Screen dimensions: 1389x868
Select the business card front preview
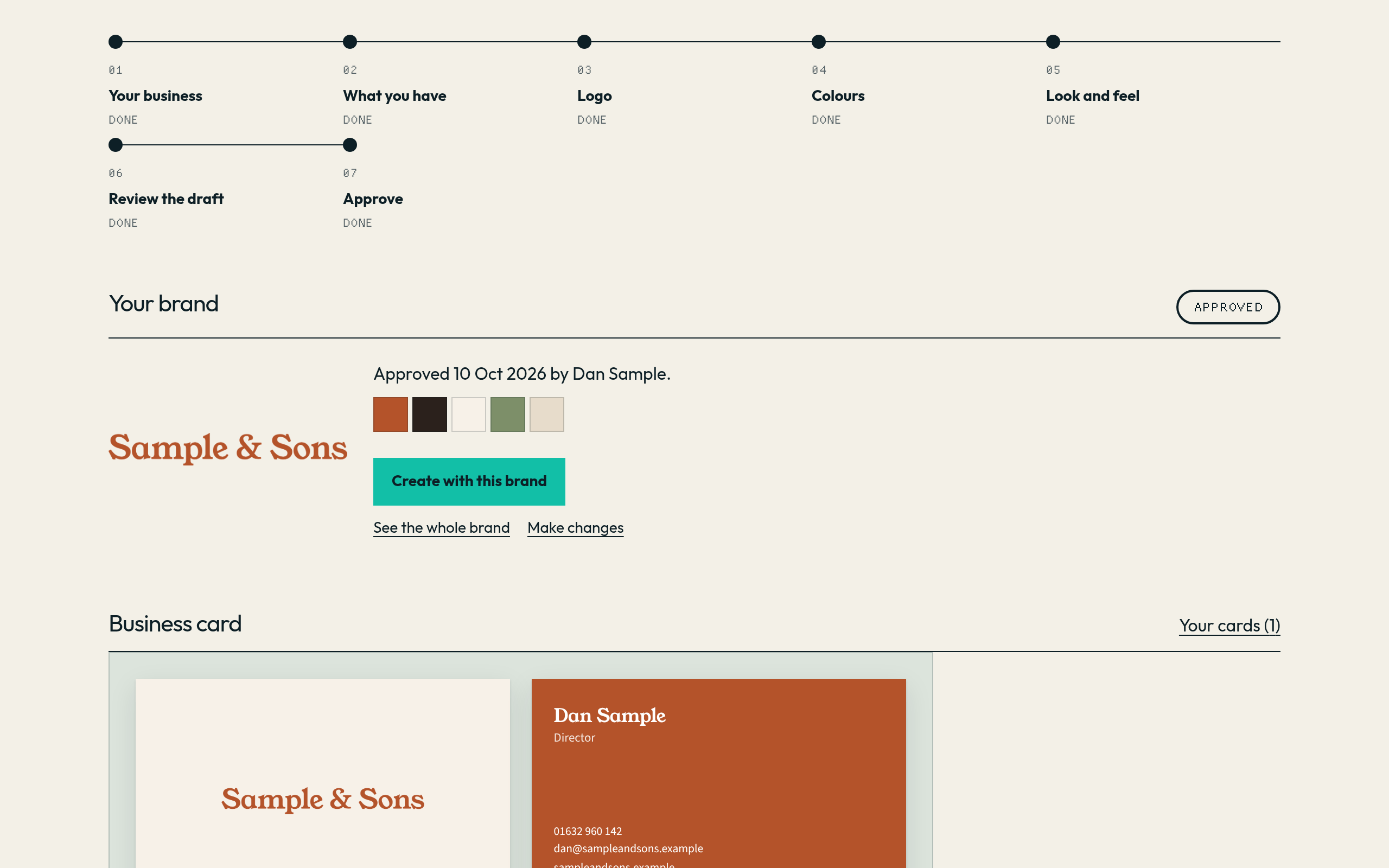tap(323, 773)
